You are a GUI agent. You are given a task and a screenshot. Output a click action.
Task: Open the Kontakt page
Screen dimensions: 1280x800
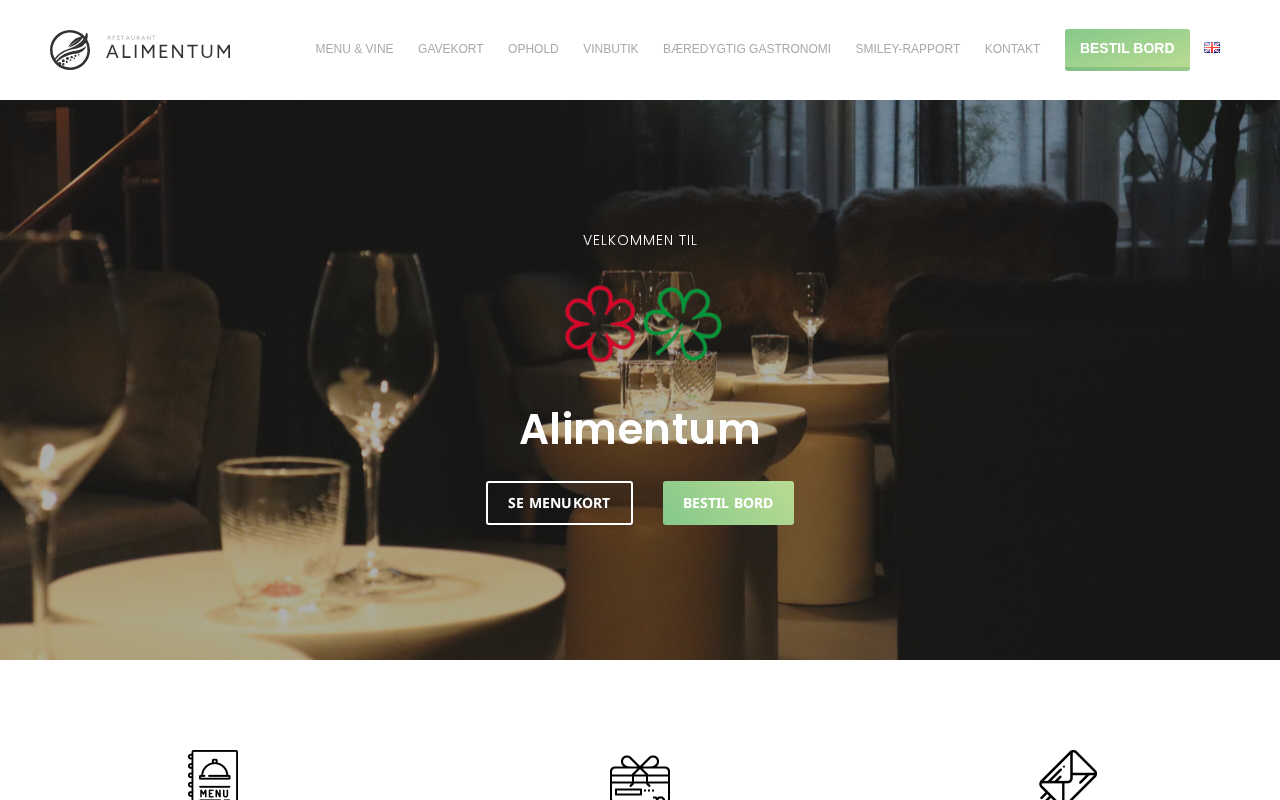point(1012,49)
